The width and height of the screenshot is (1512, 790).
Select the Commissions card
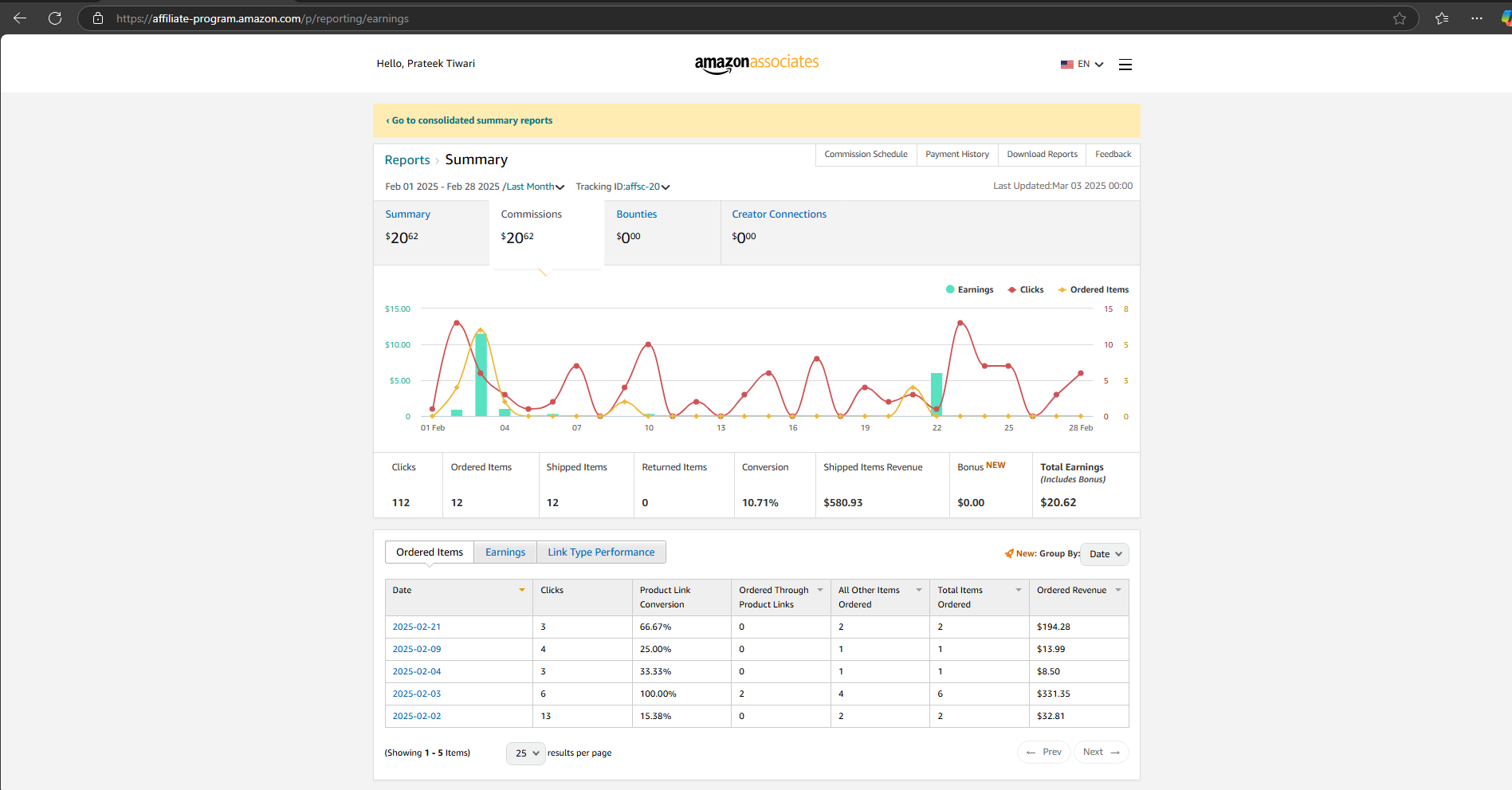[x=547, y=233]
